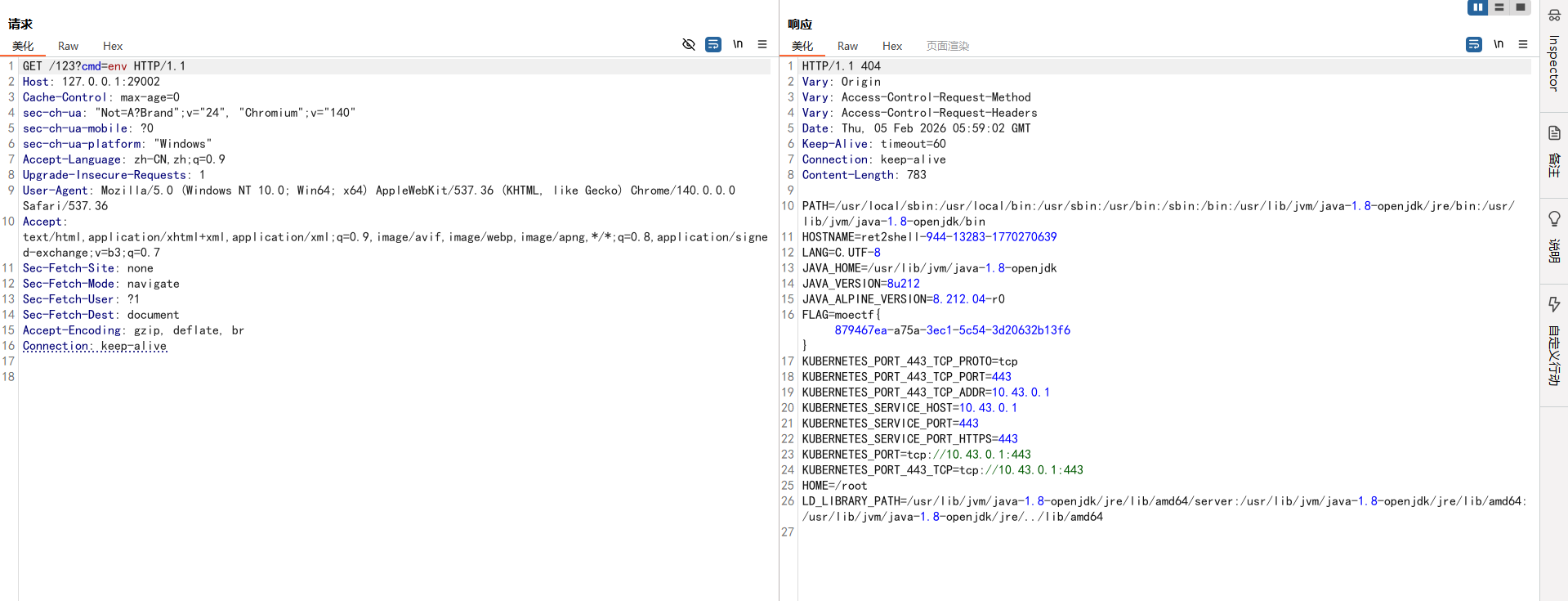Toggle word wrap in response panel
Image resolution: width=1568 pixels, height=601 pixels.
[1473, 44]
